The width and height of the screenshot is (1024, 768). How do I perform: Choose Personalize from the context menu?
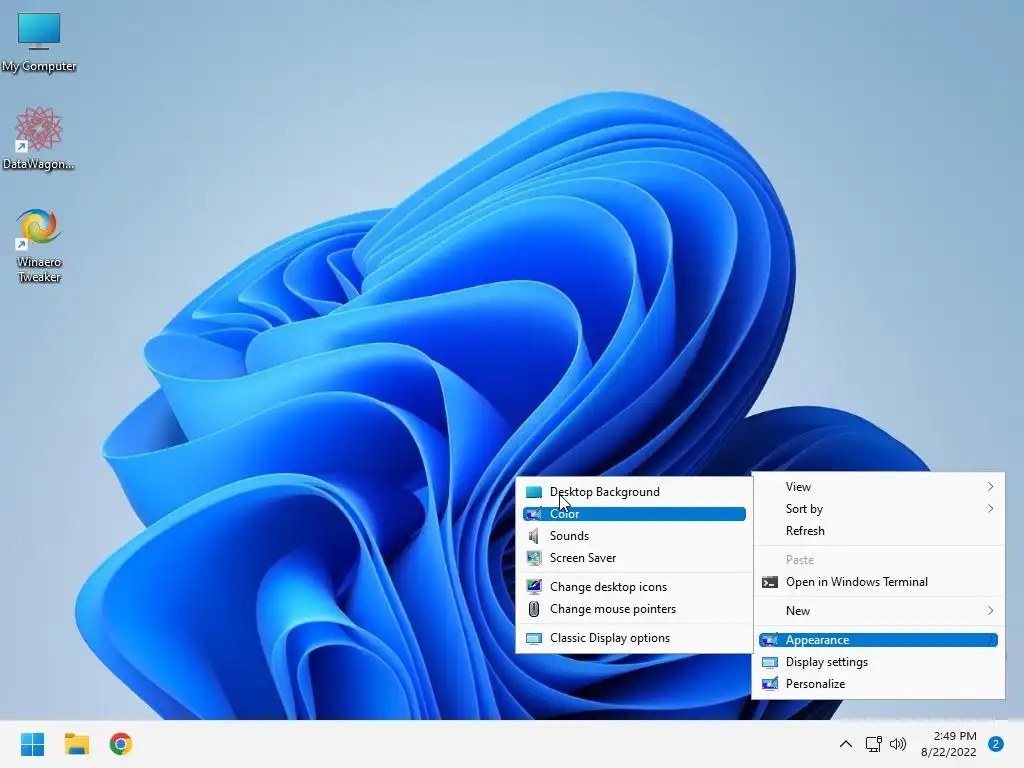click(x=878, y=684)
